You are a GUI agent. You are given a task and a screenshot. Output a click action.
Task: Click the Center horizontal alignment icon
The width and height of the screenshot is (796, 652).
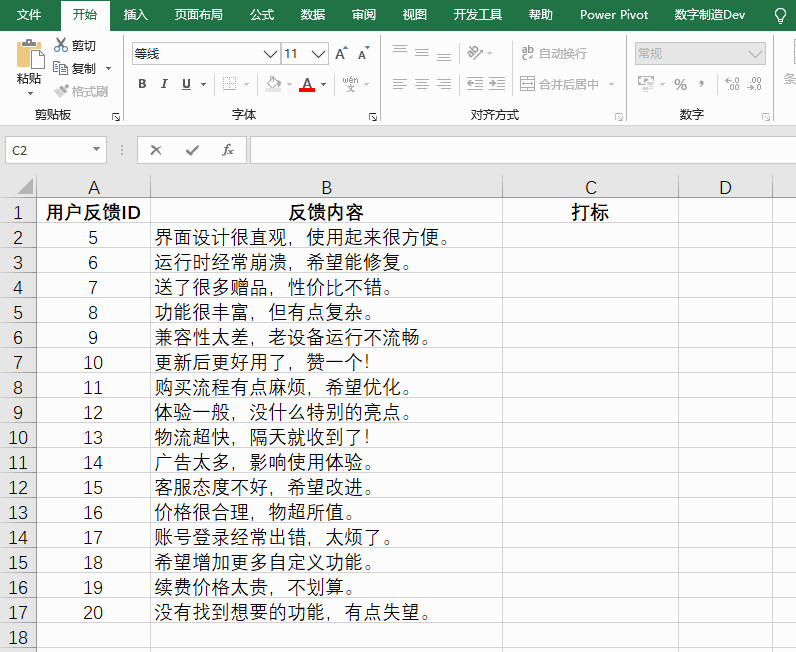421,85
